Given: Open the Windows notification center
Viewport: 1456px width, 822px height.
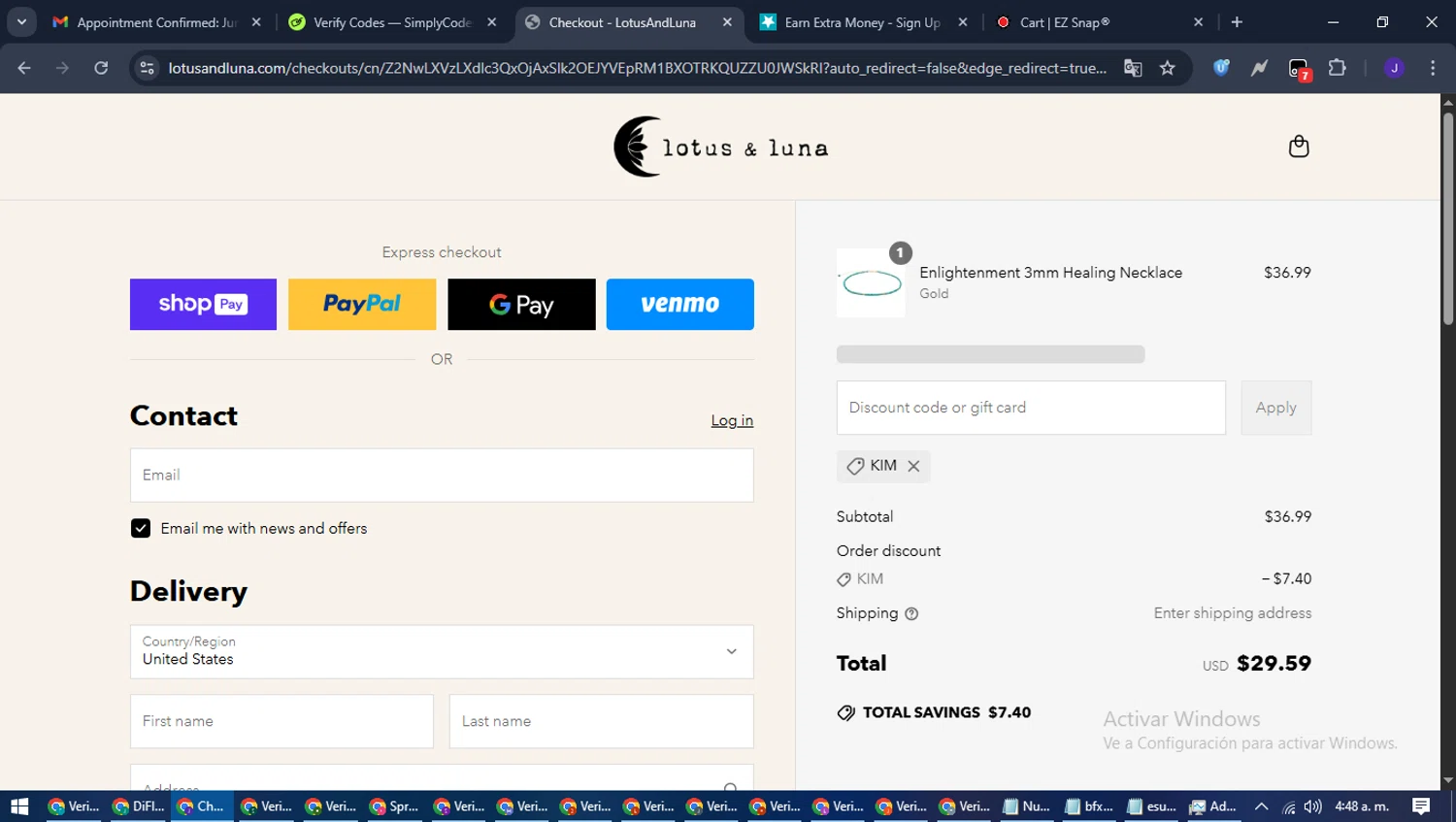Looking at the screenshot, I should 1421,806.
